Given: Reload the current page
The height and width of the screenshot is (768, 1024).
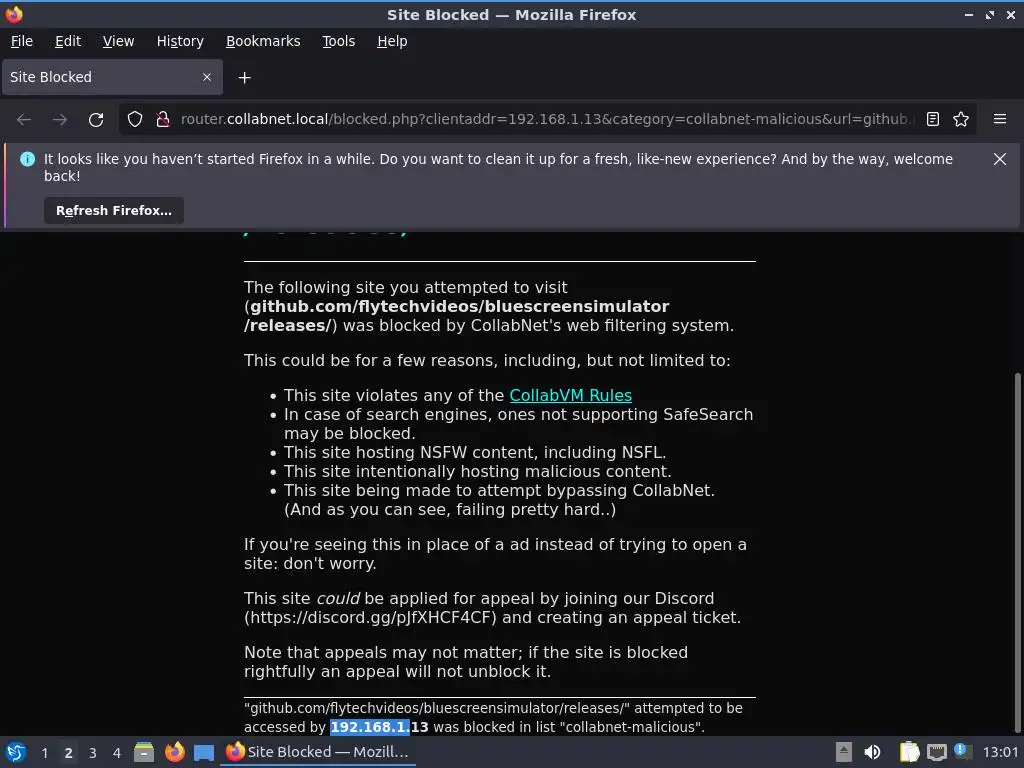Looking at the screenshot, I should pos(96,120).
